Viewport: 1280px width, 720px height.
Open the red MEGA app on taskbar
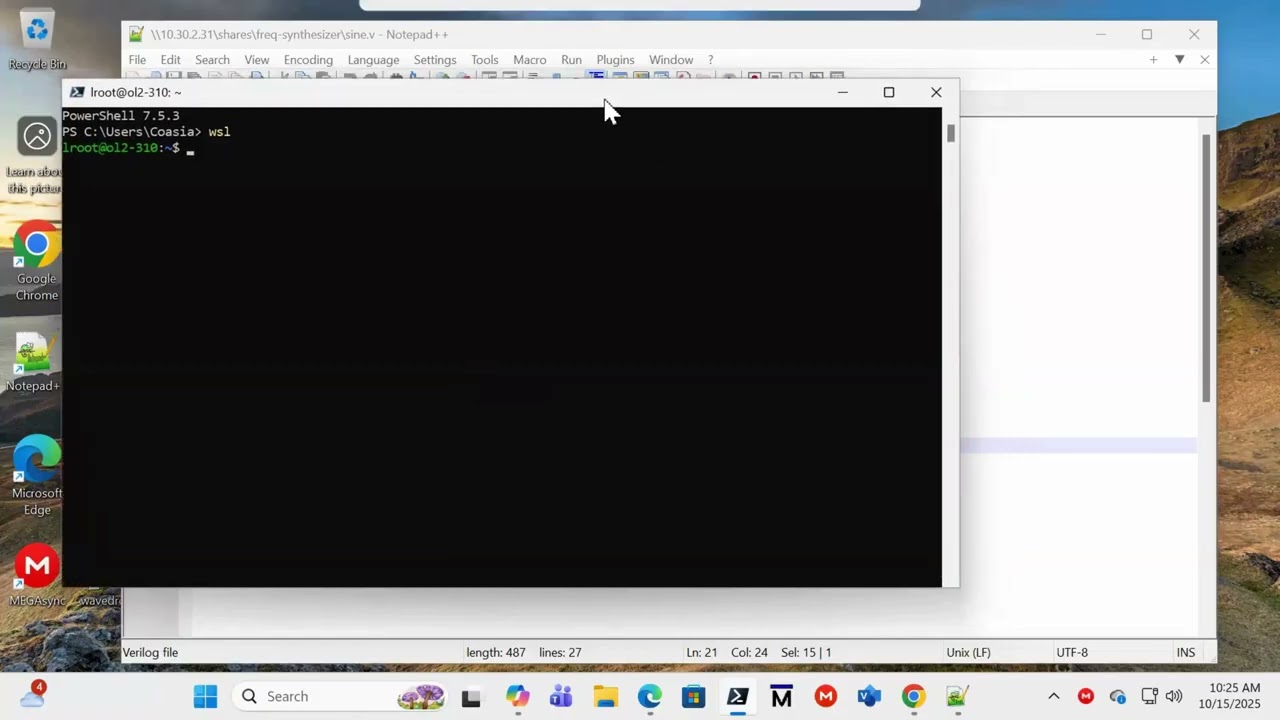825,696
